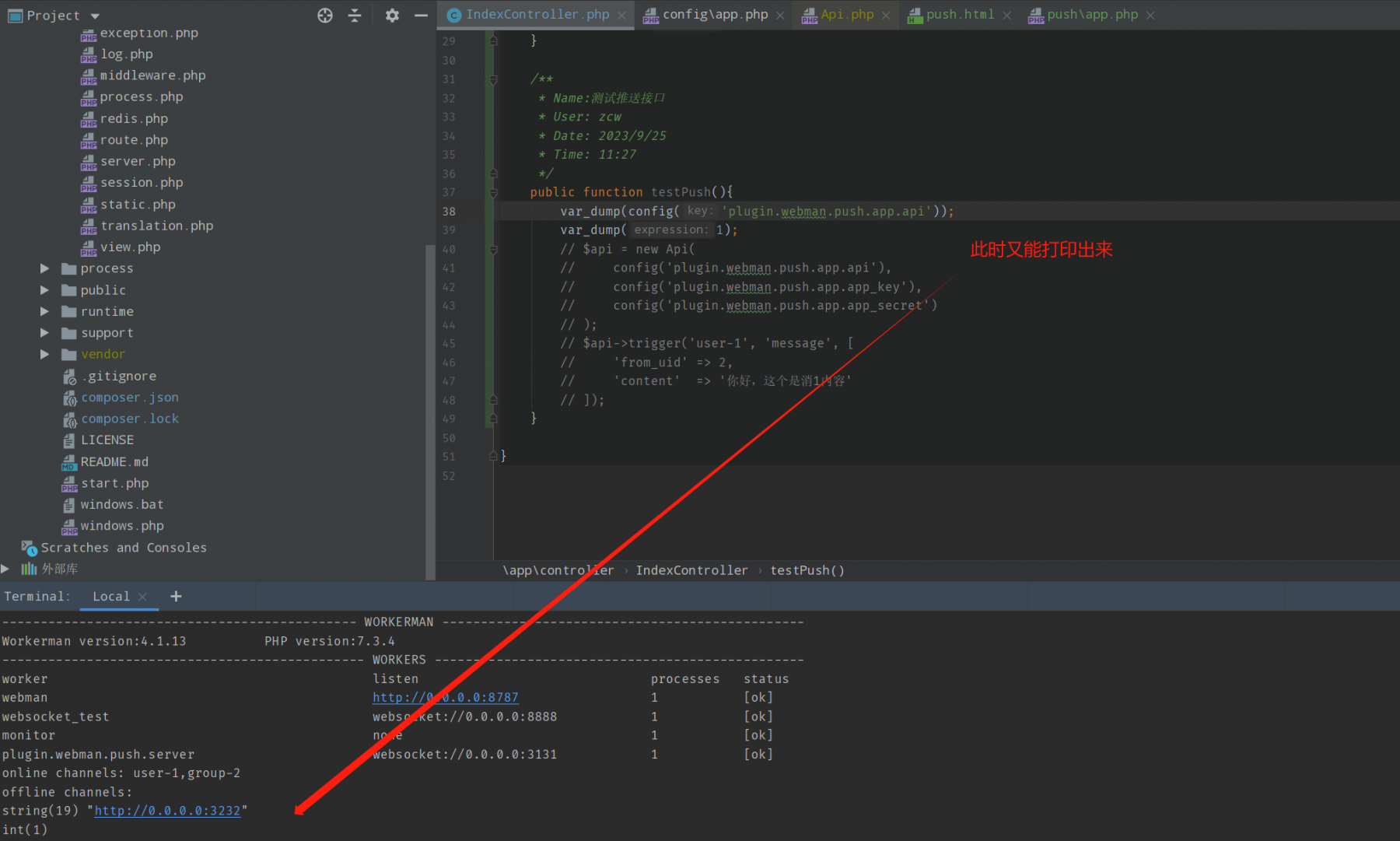The image size is (1400, 841).
Task: Fold the docblock at line 31
Action: (493, 79)
